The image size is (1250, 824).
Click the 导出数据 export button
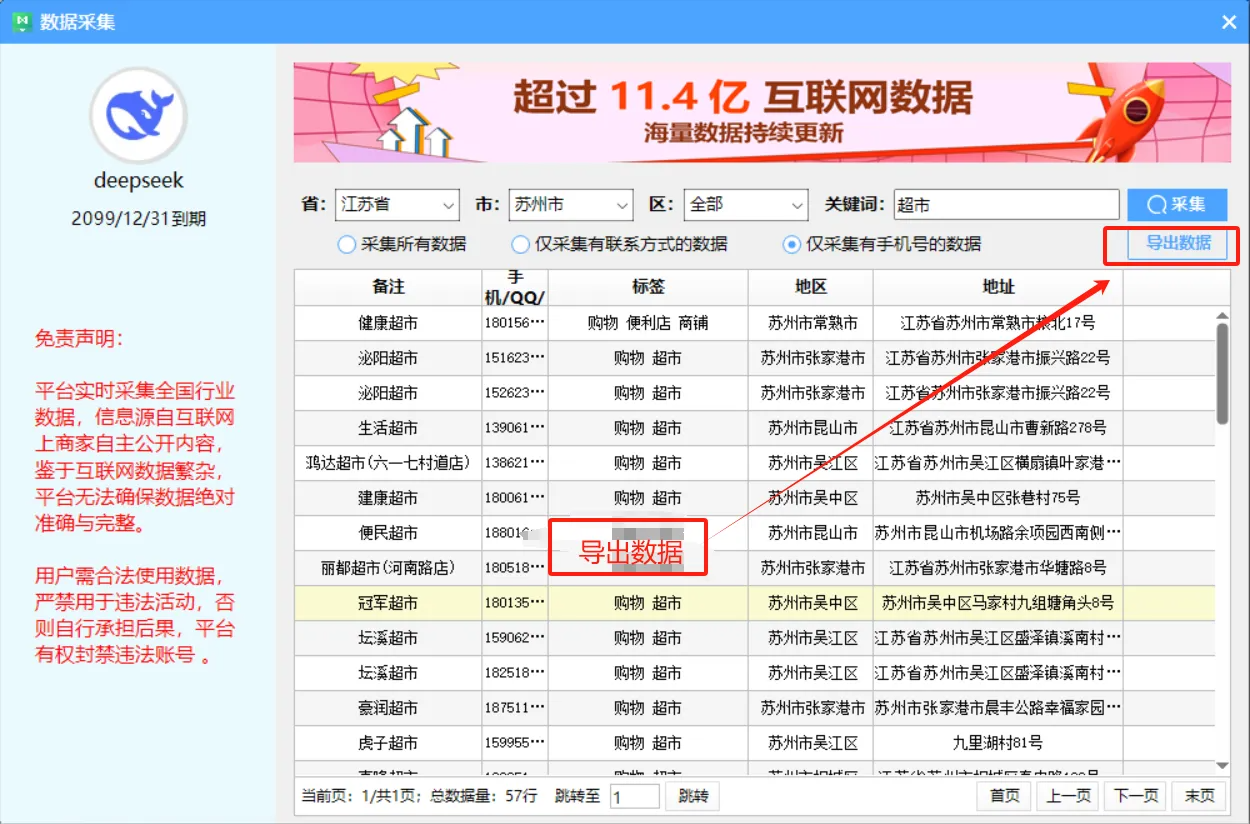pyautogui.click(x=1177, y=244)
